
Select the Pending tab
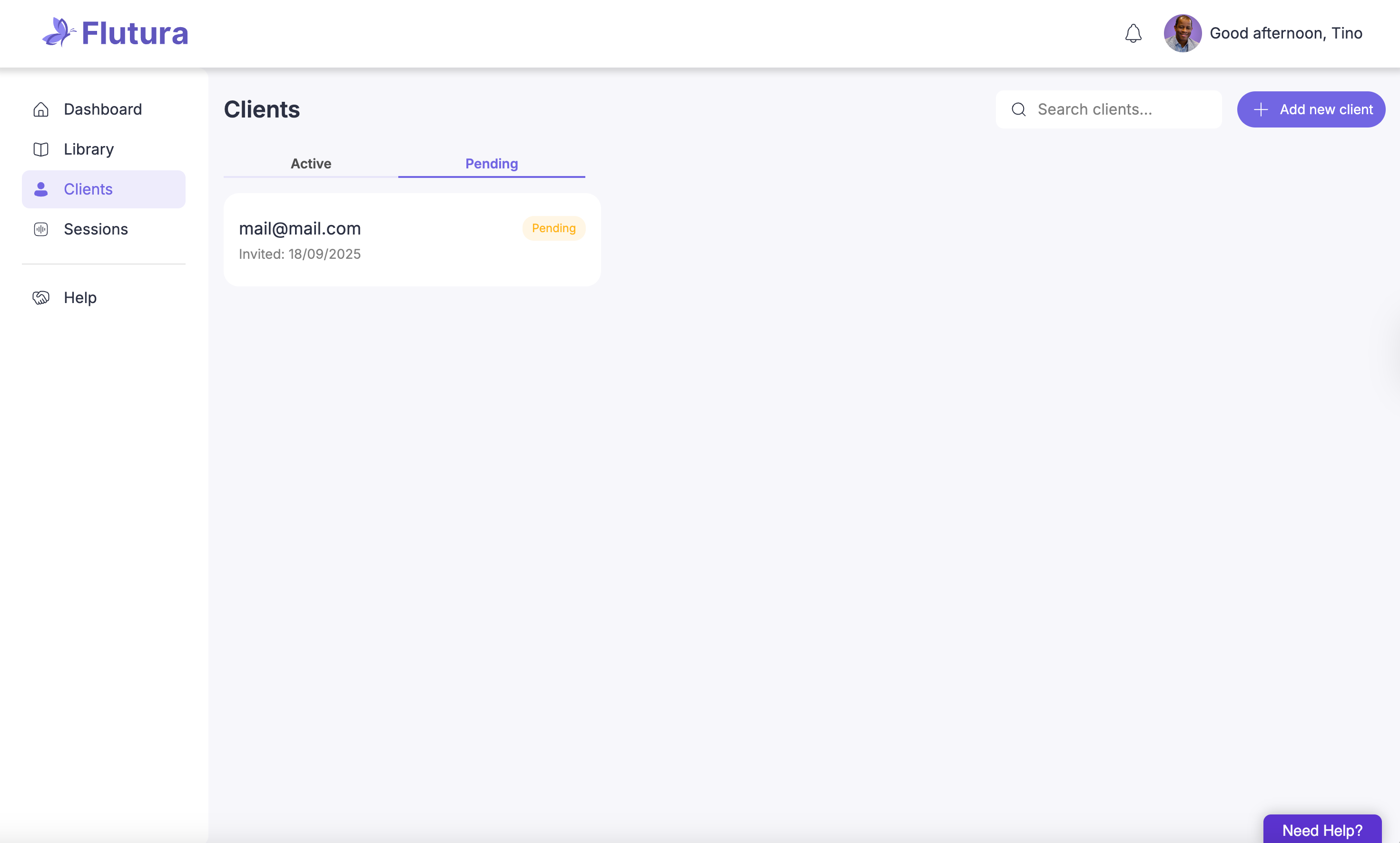[x=492, y=164]
